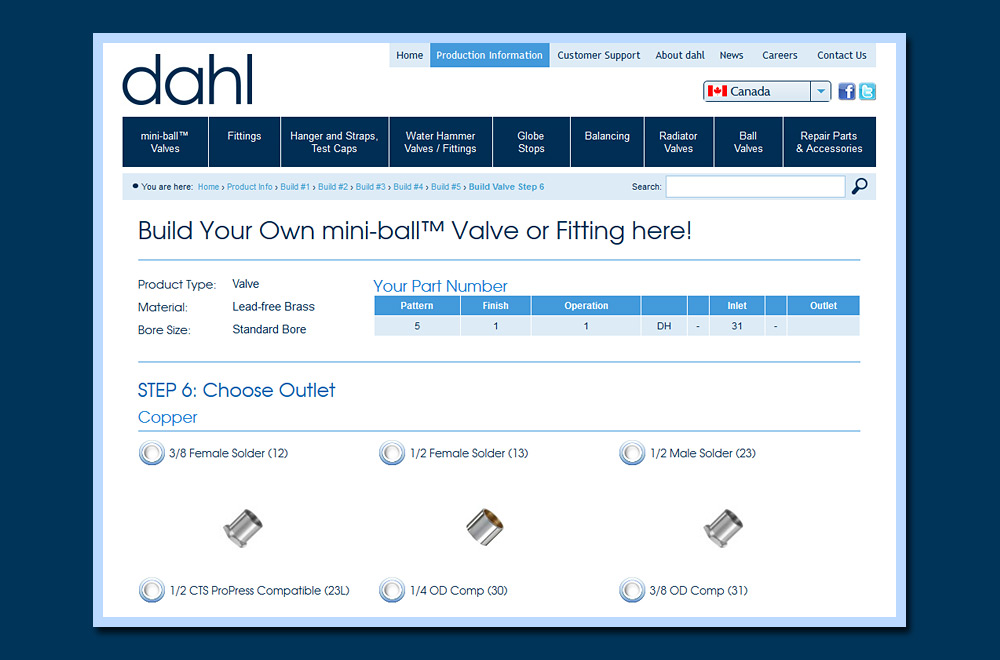
Task: Click the Pattern value 5 cell
Action: tap(417, 326)
